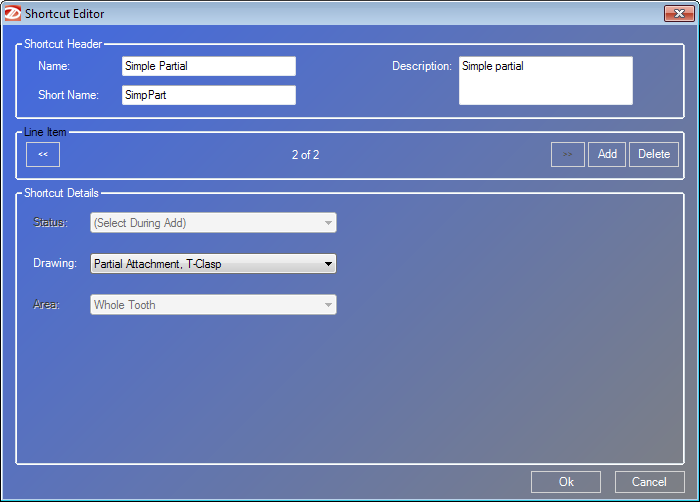Open the Drawing dropdown Partial Attachment, T-Clasp
700x502 pixels.
[x=213, y=264]
